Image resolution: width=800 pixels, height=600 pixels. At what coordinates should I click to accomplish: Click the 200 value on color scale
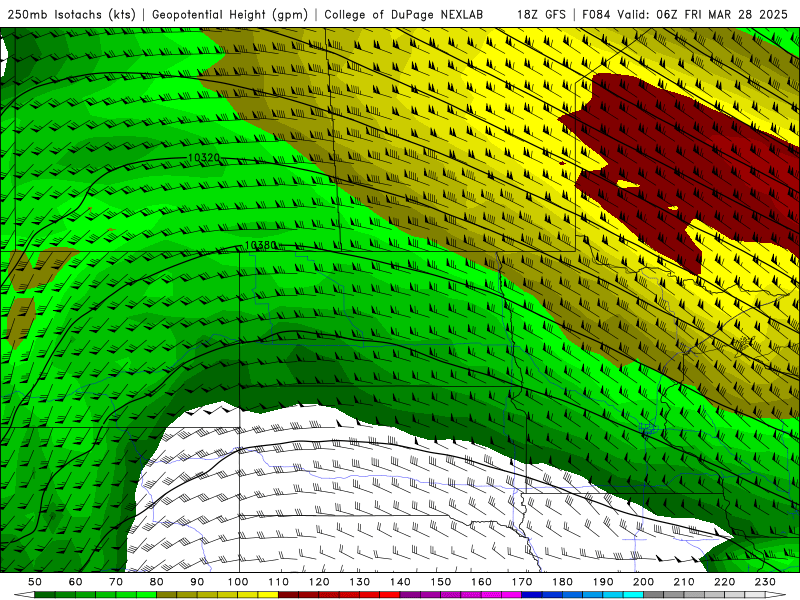[643, 582]
